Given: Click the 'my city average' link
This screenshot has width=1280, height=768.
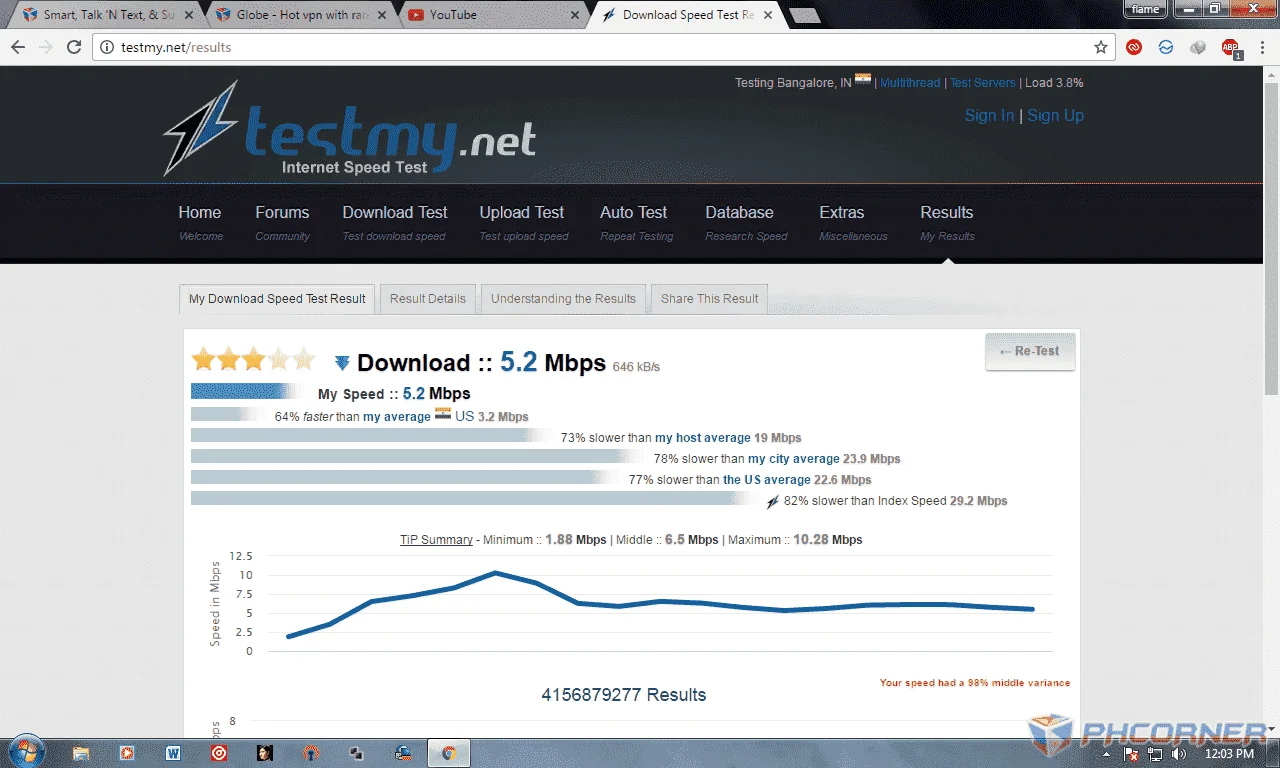Looking at the screenshot, I should tap(793, 459).
